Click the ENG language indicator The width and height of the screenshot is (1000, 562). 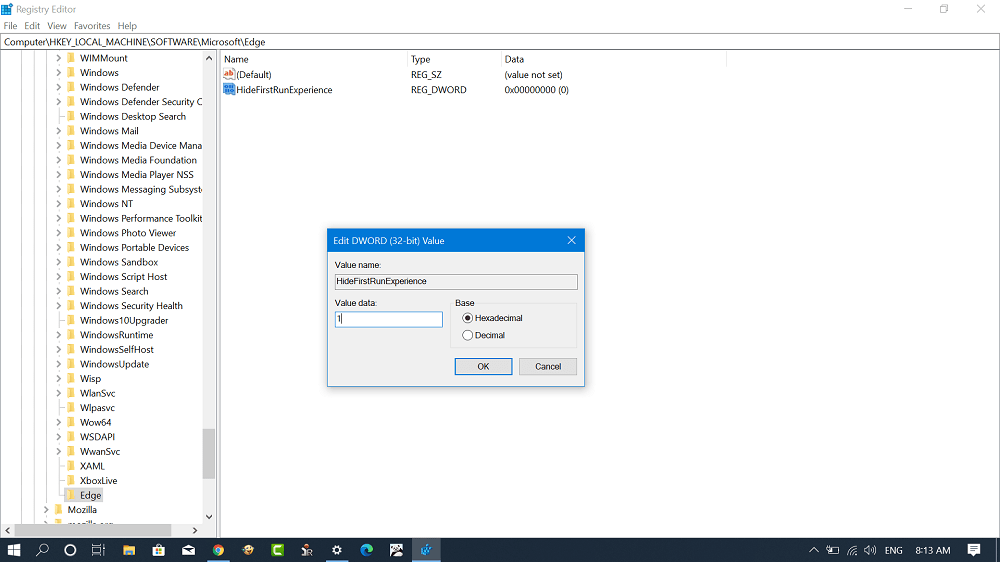893,550
